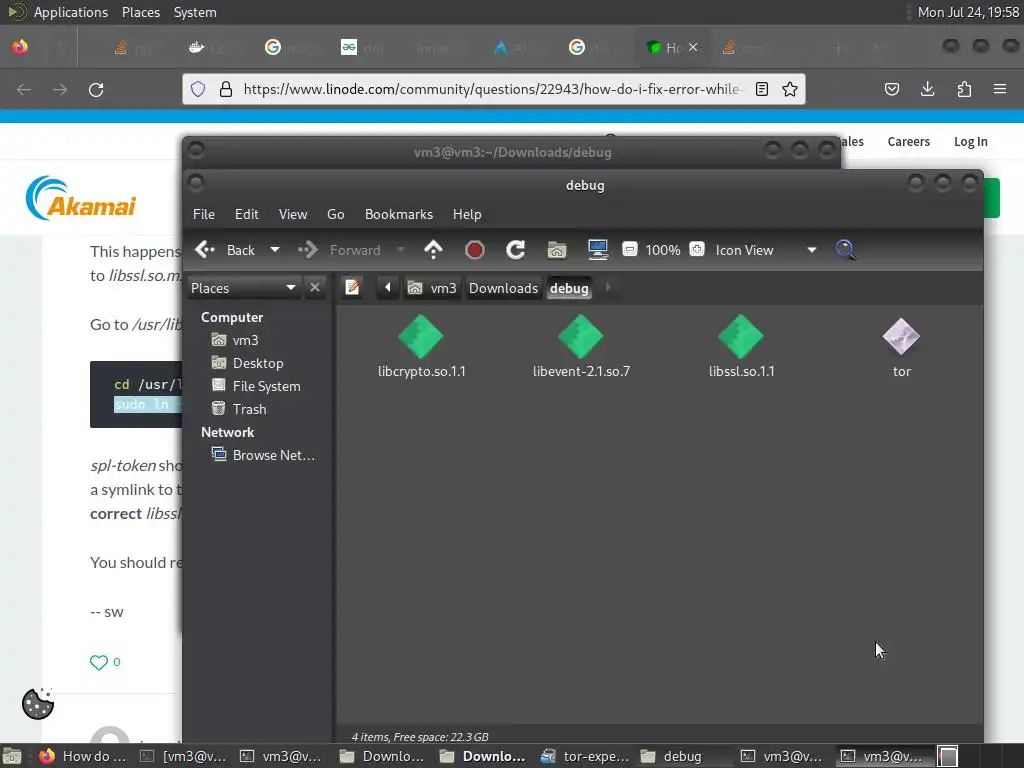Select the libssl.so.1.1 file icon
Screen dimensions: 1024x768
[741, 337]
